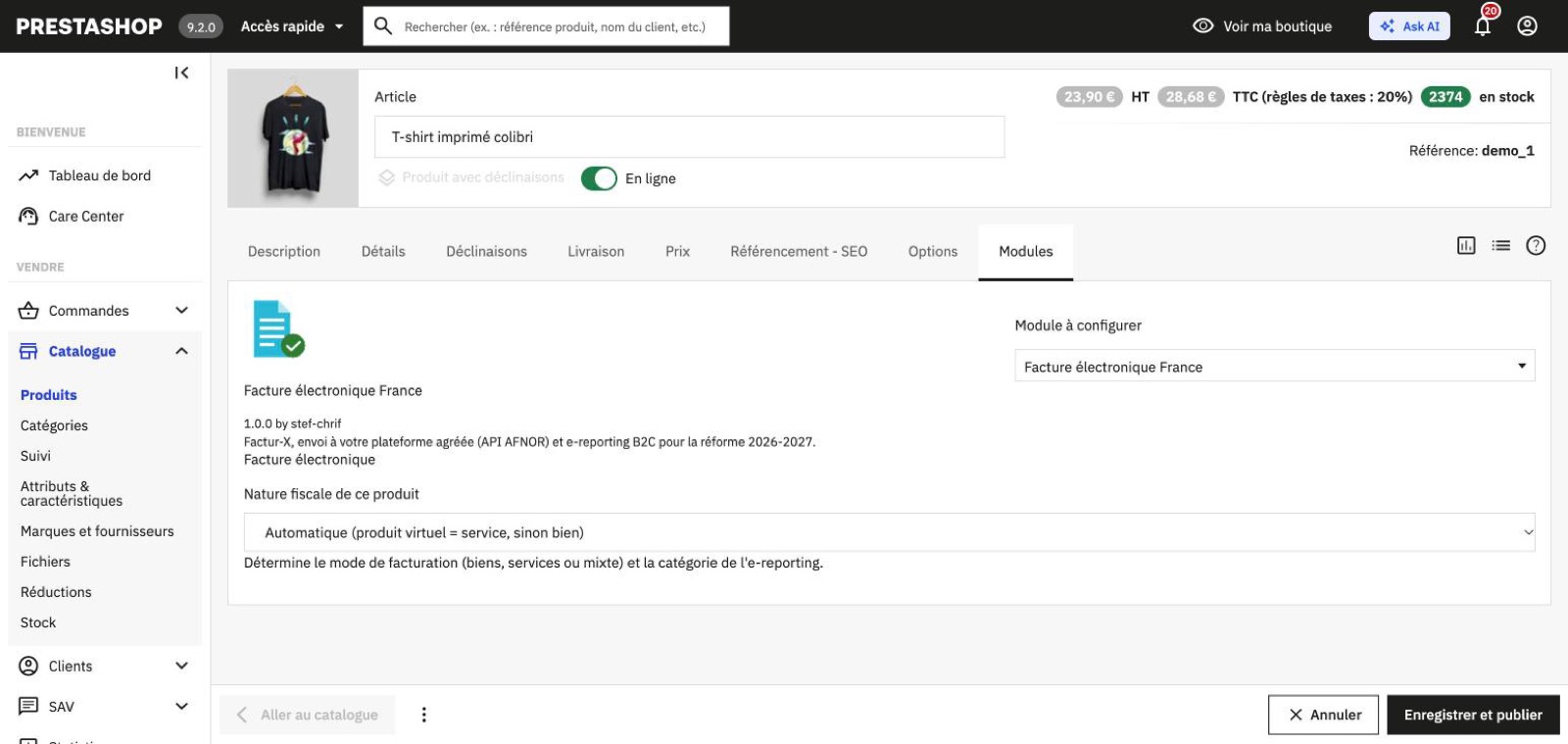Switch to the Livraison tab
This screenshot has width=1568, height=744.
click(596, 252)
